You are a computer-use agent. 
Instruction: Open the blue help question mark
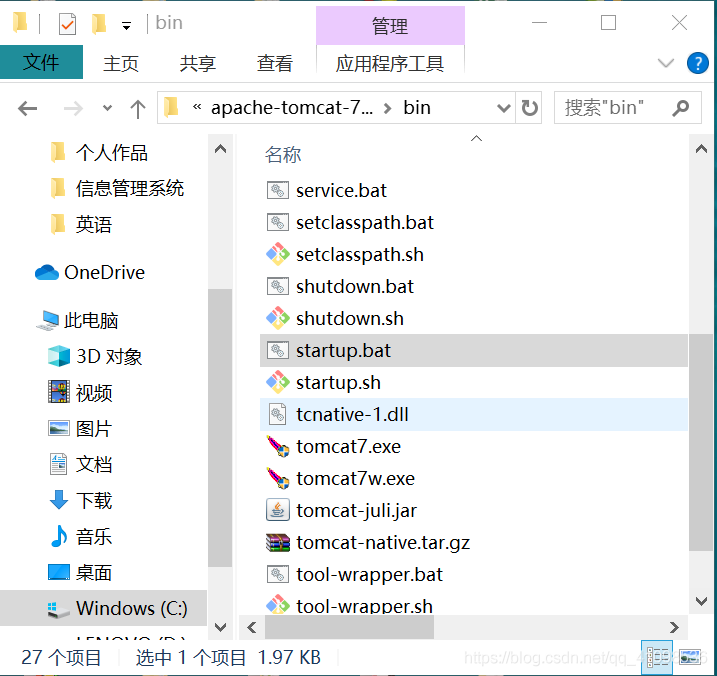tap(698, 63)
